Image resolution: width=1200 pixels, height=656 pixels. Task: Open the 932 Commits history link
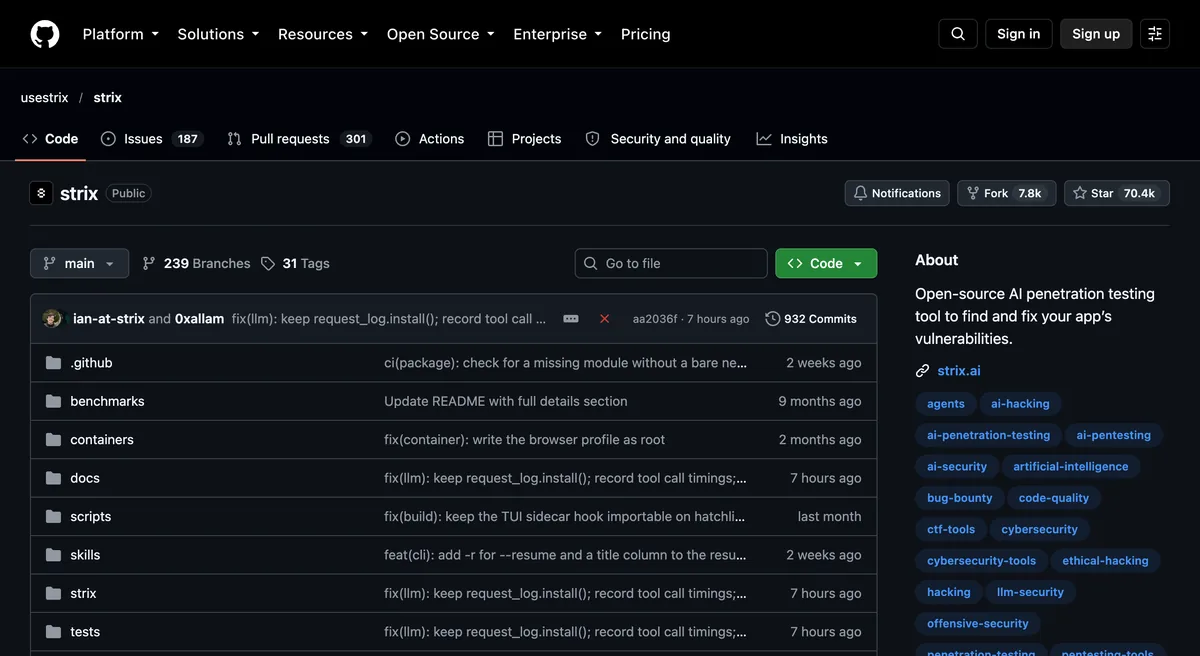811,319
